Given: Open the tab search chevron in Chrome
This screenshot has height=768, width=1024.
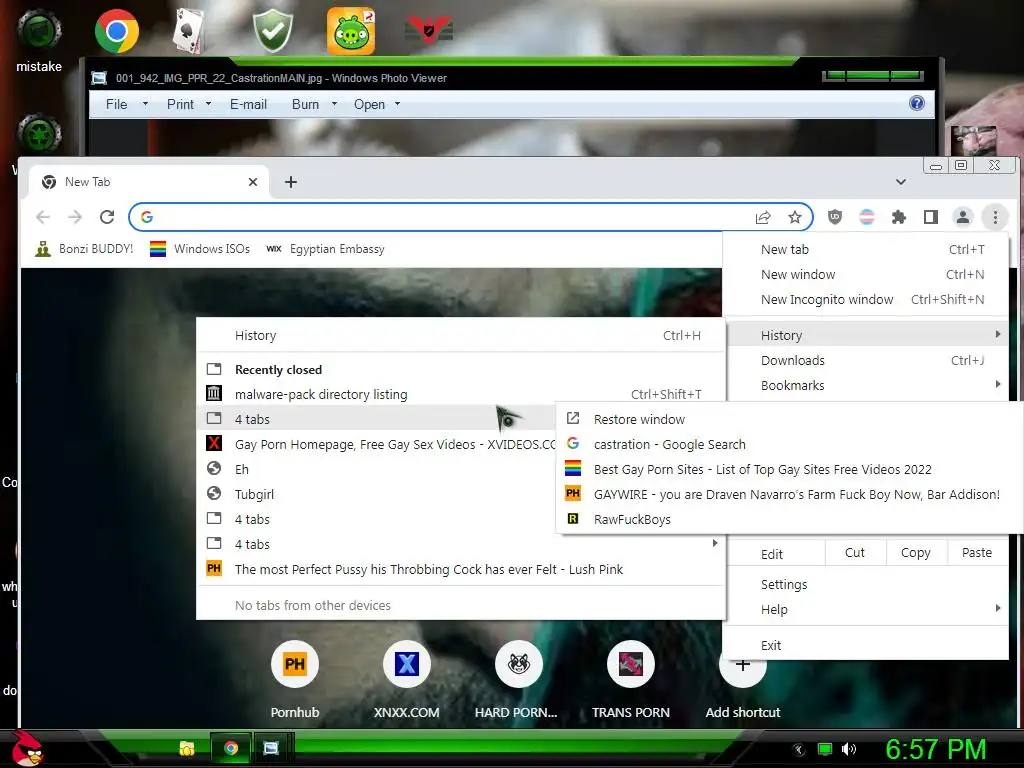Looking at the screenshot, I should (x=901, y=182).
